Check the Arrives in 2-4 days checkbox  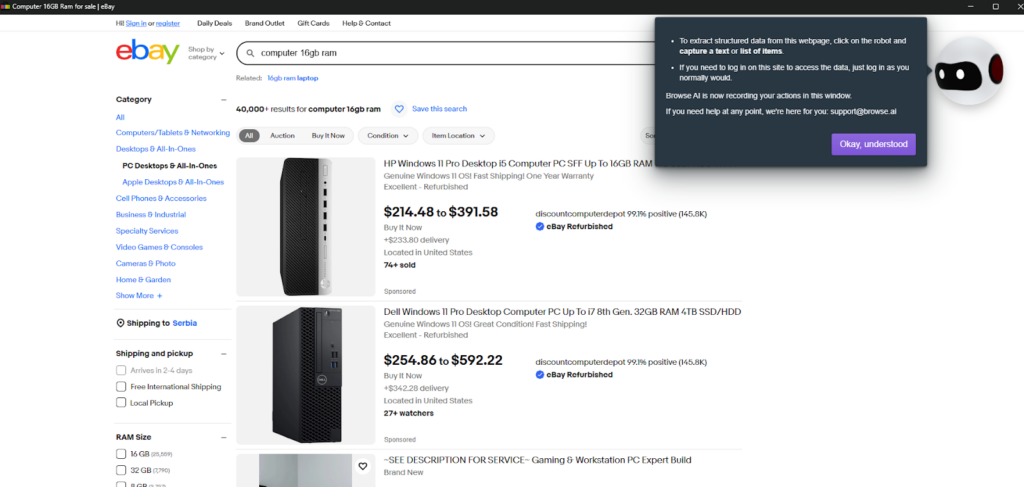point(121,370)
